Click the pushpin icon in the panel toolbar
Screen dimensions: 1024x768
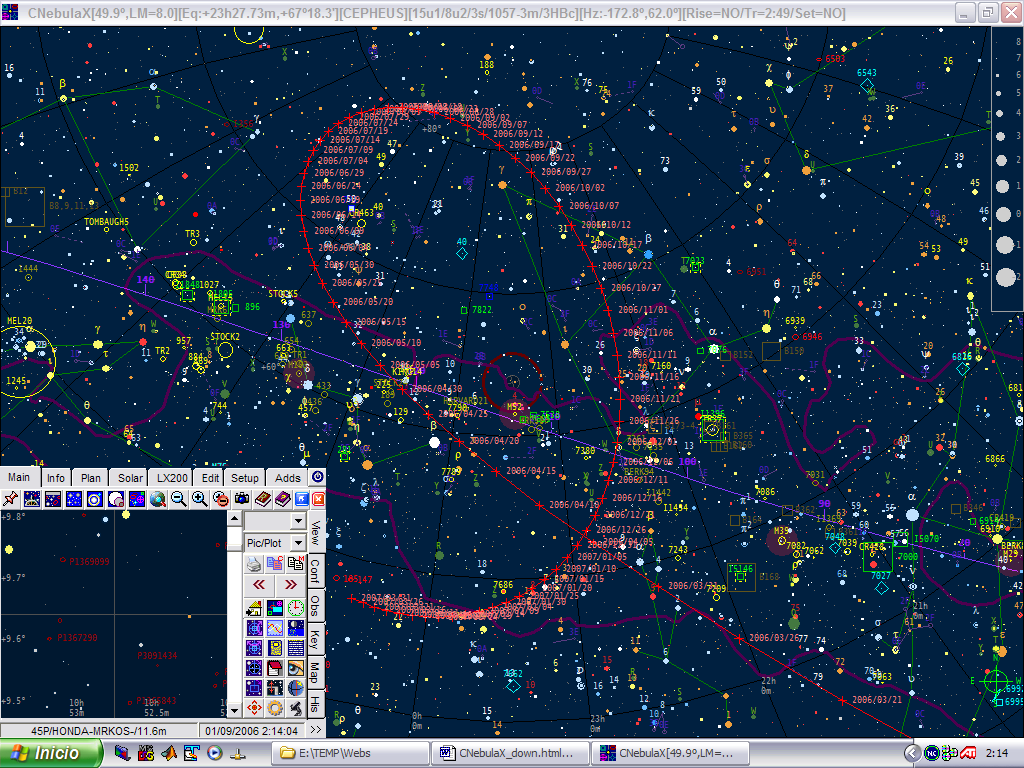click(x=11, y=499)
